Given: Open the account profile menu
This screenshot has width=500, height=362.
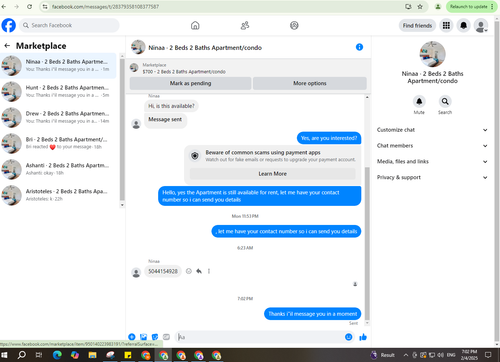Looking at the screenshot, I should point(481,26).
